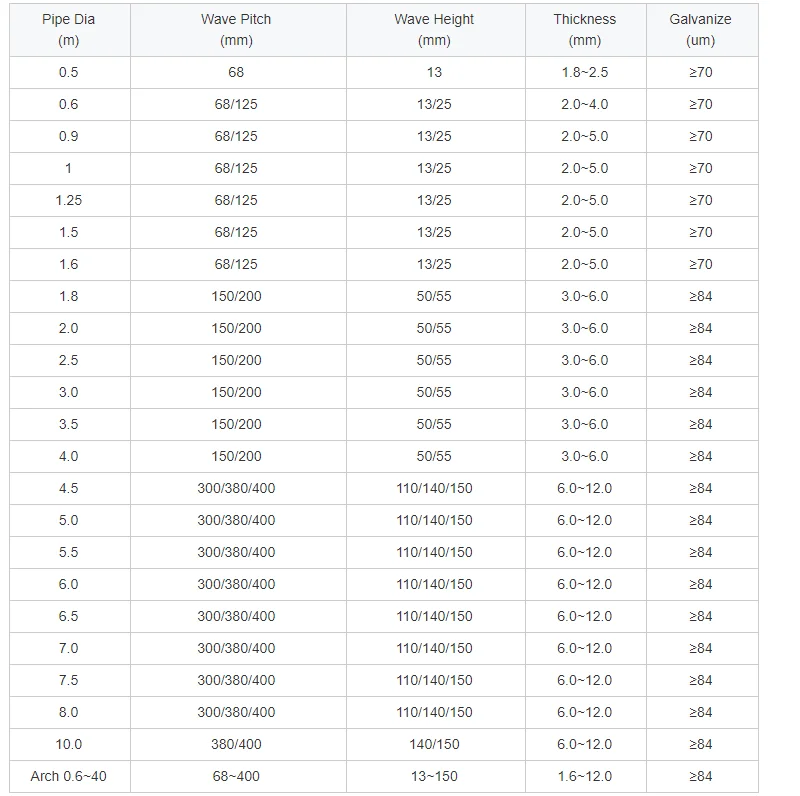The image size is (800, 796).
Task: Click the Wave Height header cell
Action: 434,30
